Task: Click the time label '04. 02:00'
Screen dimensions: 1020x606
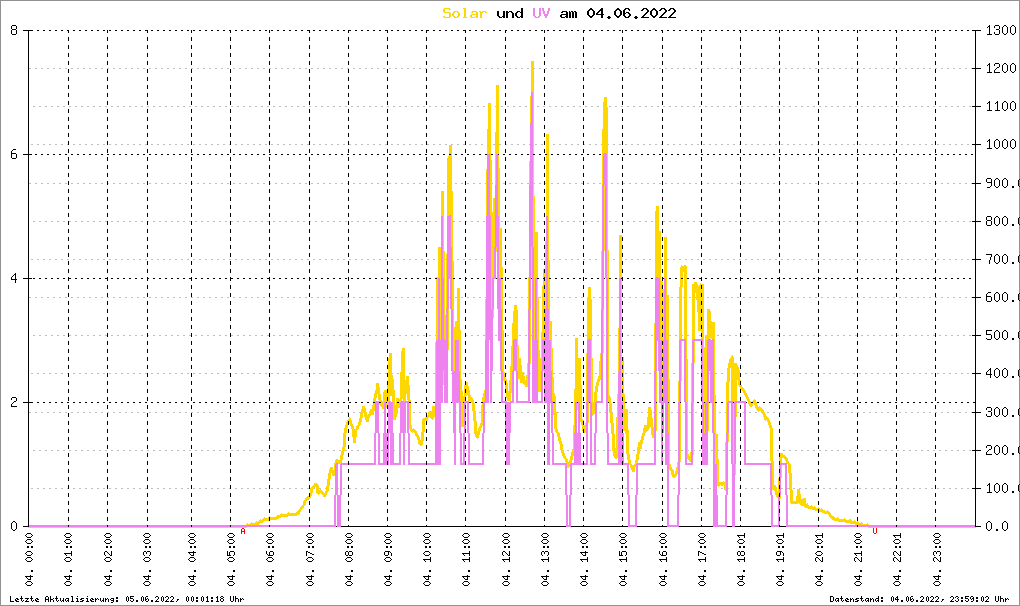Action: click(108, 559)
